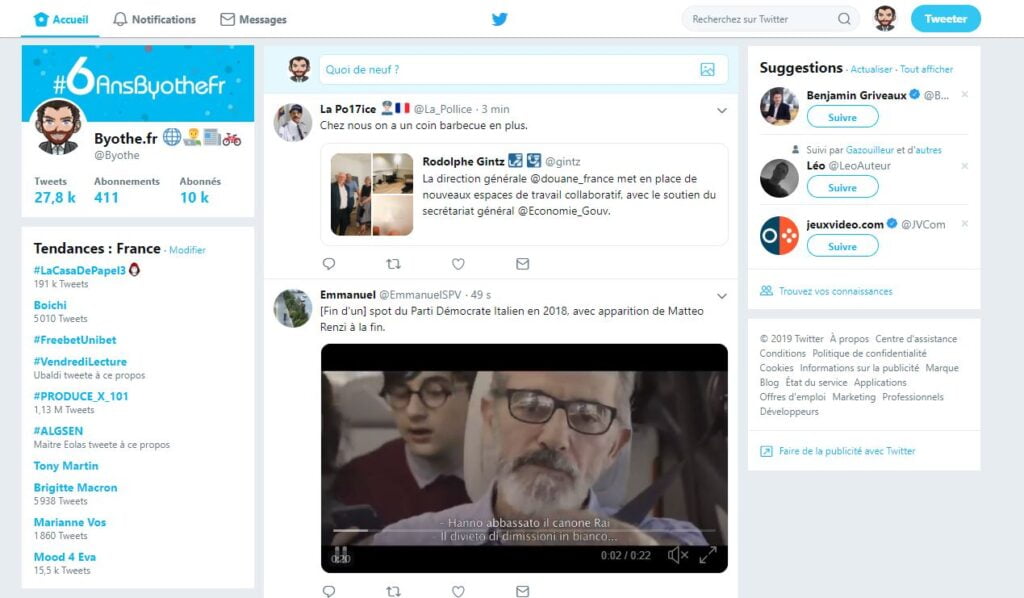Pause the video in Emmanuel's tweet
The width and height of the screenshot is (1024, 598).
[x=341, y=554]
